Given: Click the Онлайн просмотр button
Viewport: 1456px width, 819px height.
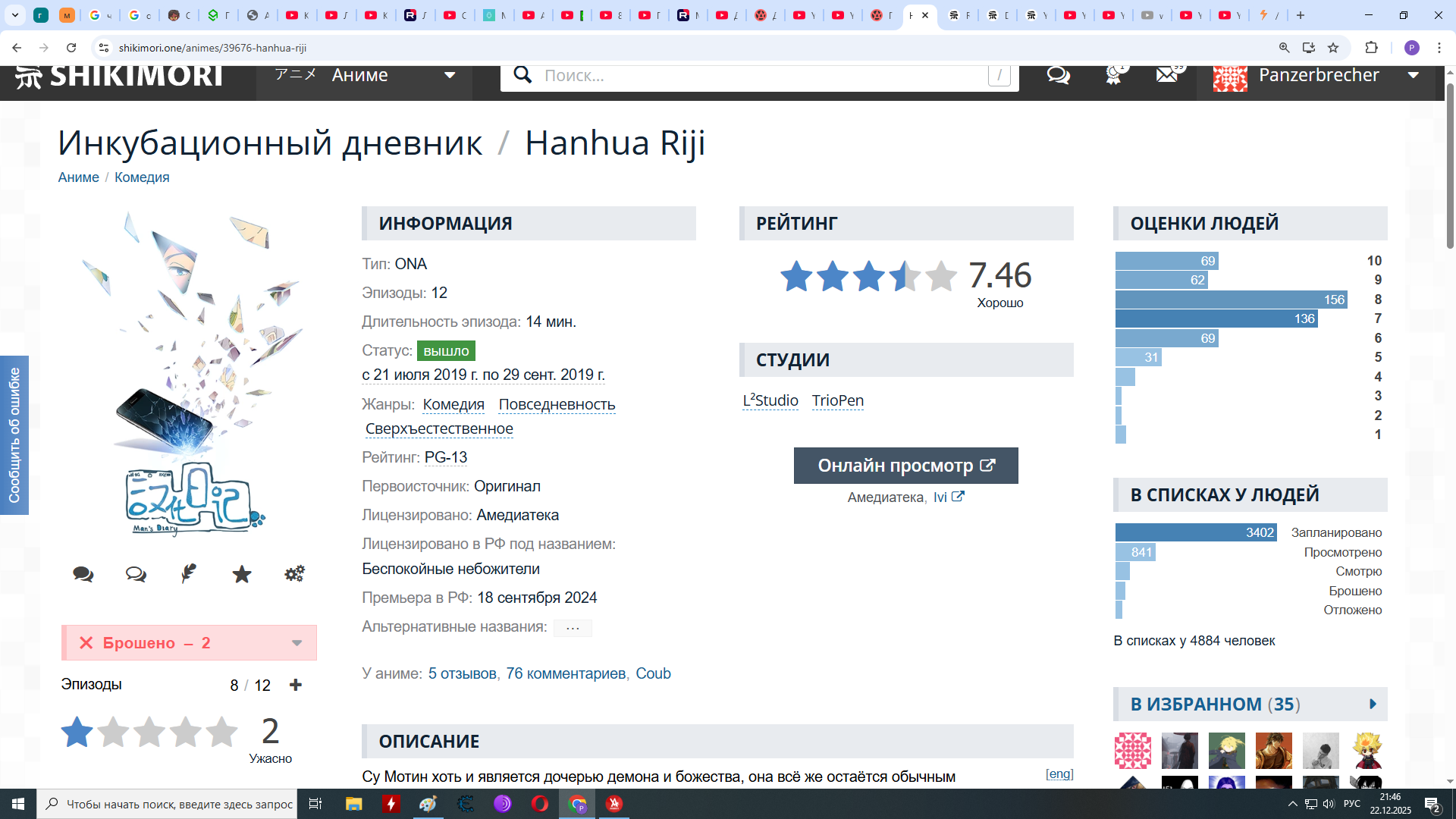Looking at the screenshot, I should (x=905, y=466).
